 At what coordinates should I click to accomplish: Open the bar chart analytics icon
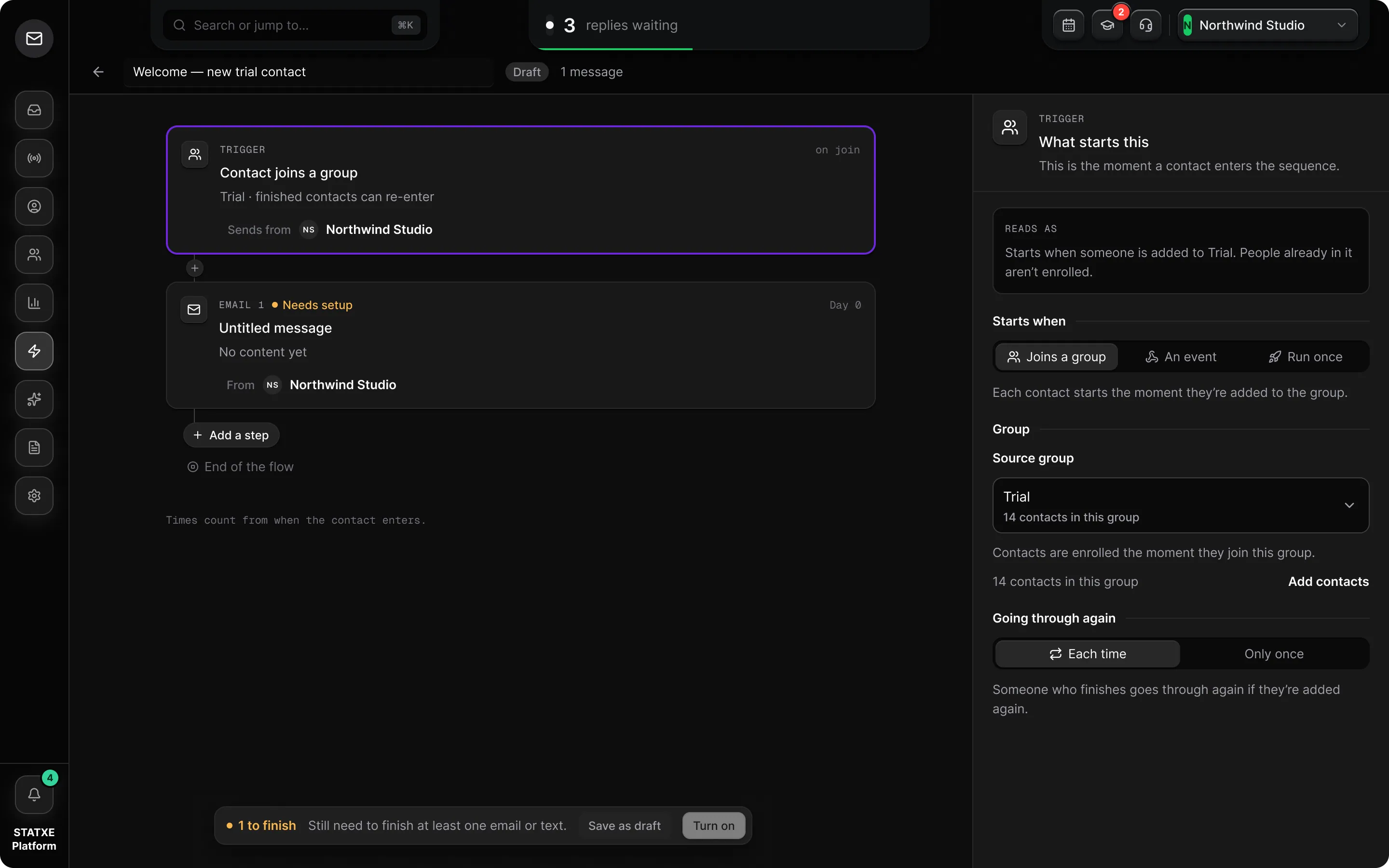click(x=34, y=302)
